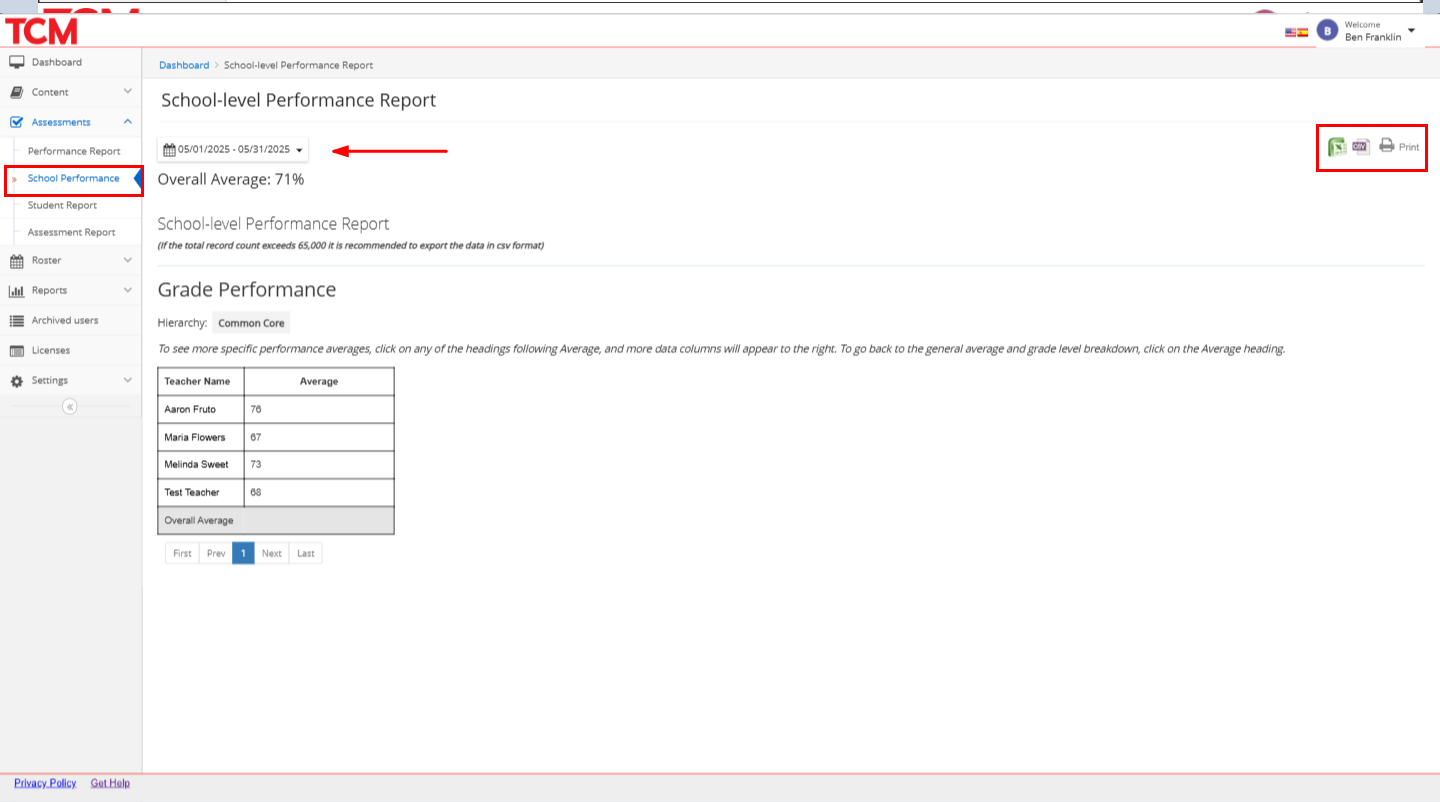Open the user account dropdown arrow
This screenshot has height=802, width=1440.
(1411, 31)
